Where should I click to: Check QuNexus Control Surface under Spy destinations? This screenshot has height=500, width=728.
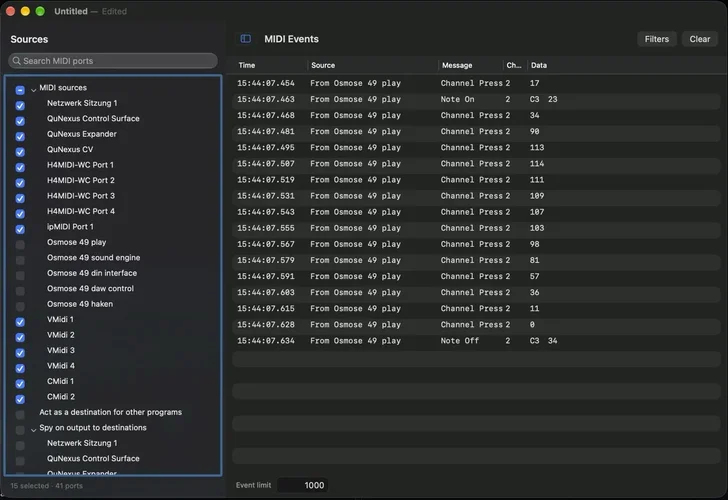[x=20, y=461]
